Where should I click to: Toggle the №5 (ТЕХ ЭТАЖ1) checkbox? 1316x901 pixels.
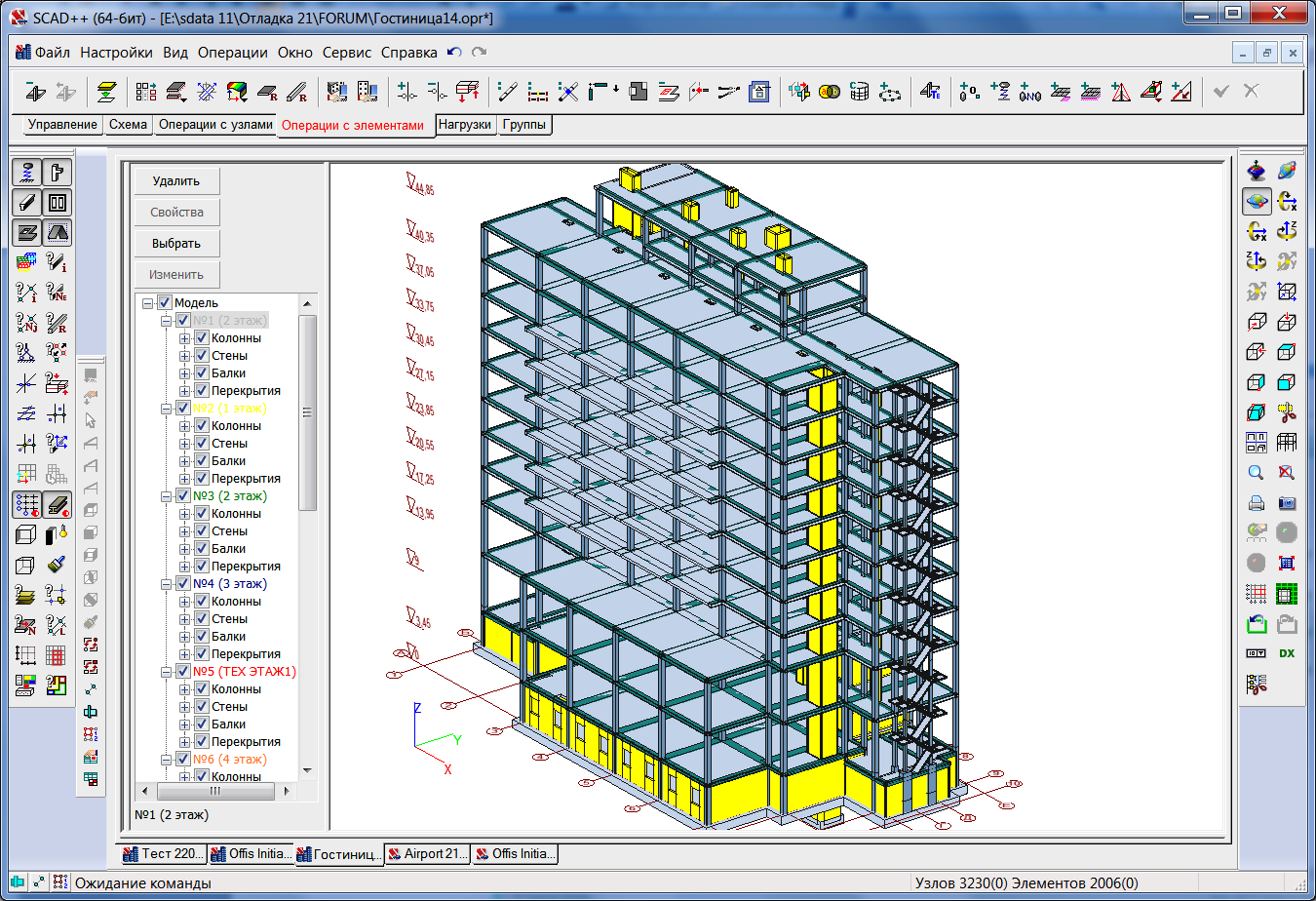click(x=182, y=672)
